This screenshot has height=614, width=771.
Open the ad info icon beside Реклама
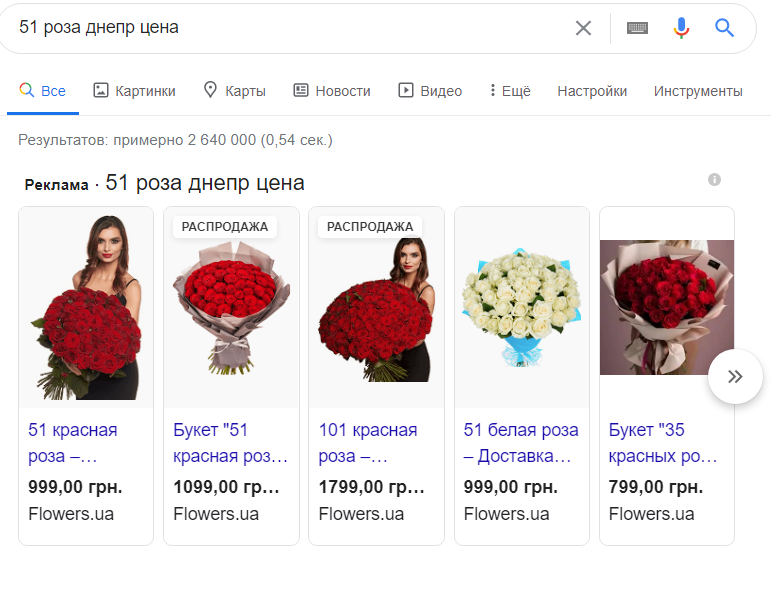point(714,179)
